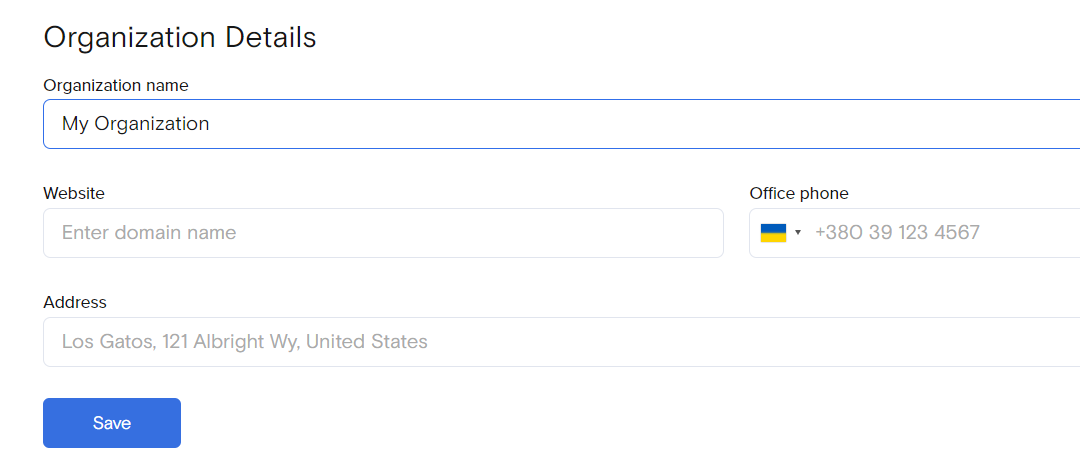Click the "Office phone" label text
1080x471 pixels.
point(799,193)
